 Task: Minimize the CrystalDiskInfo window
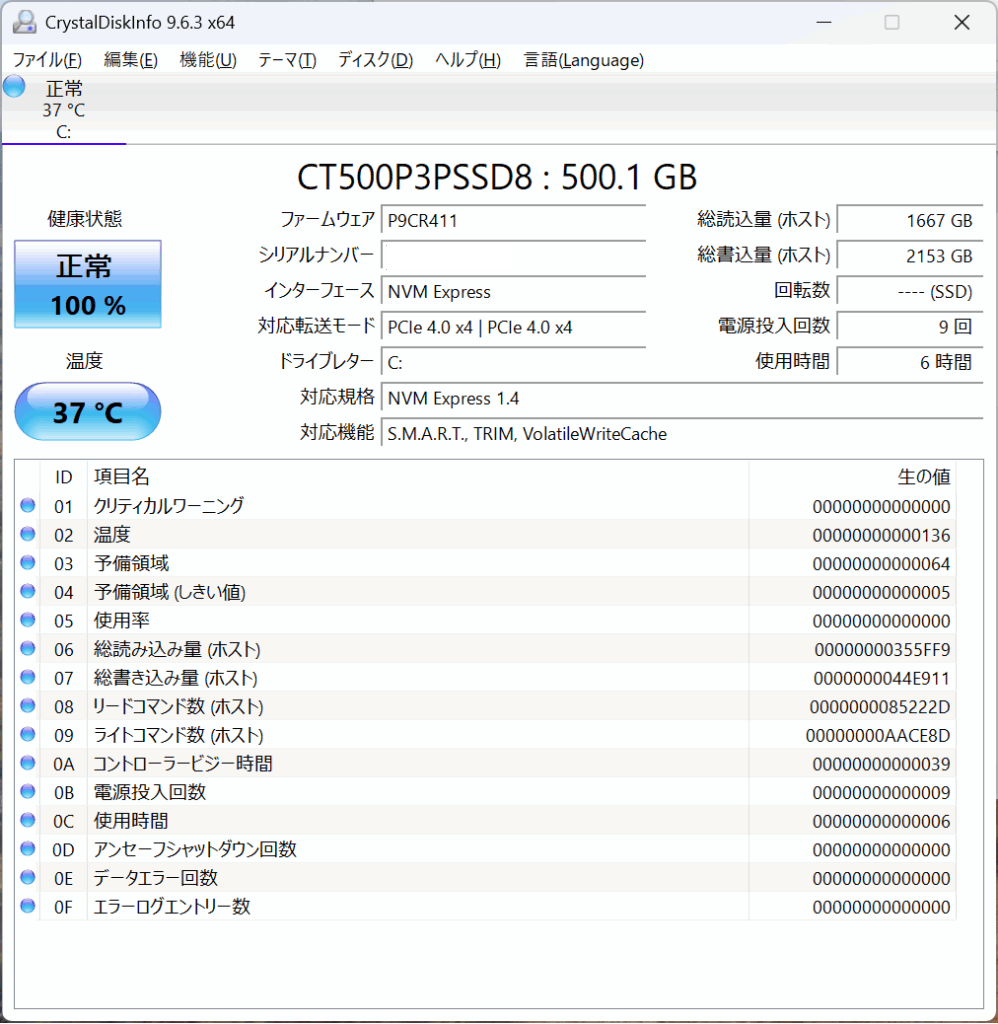pos(824,22)
